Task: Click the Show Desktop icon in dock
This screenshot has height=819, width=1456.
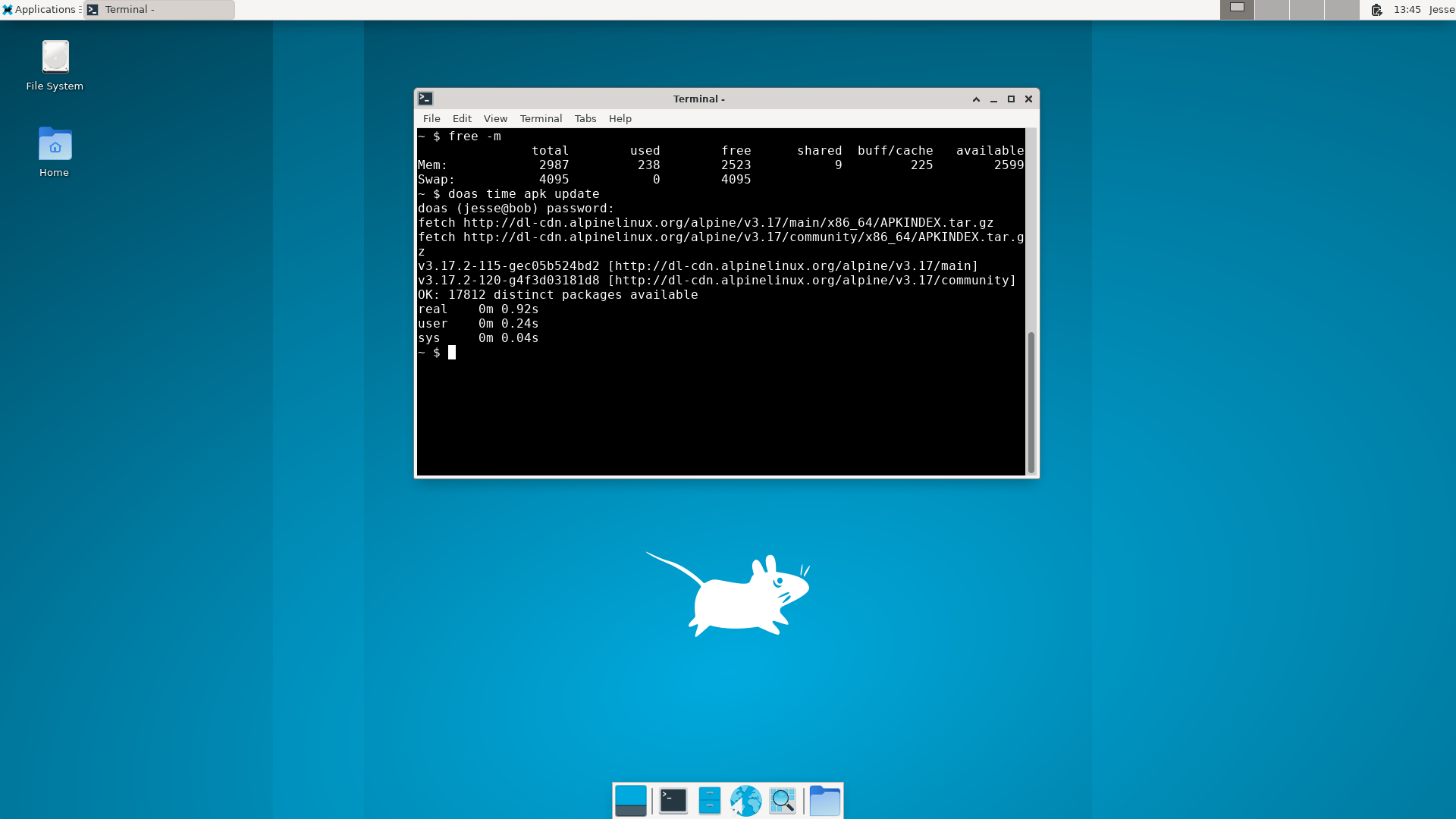Action: point(631,801)
